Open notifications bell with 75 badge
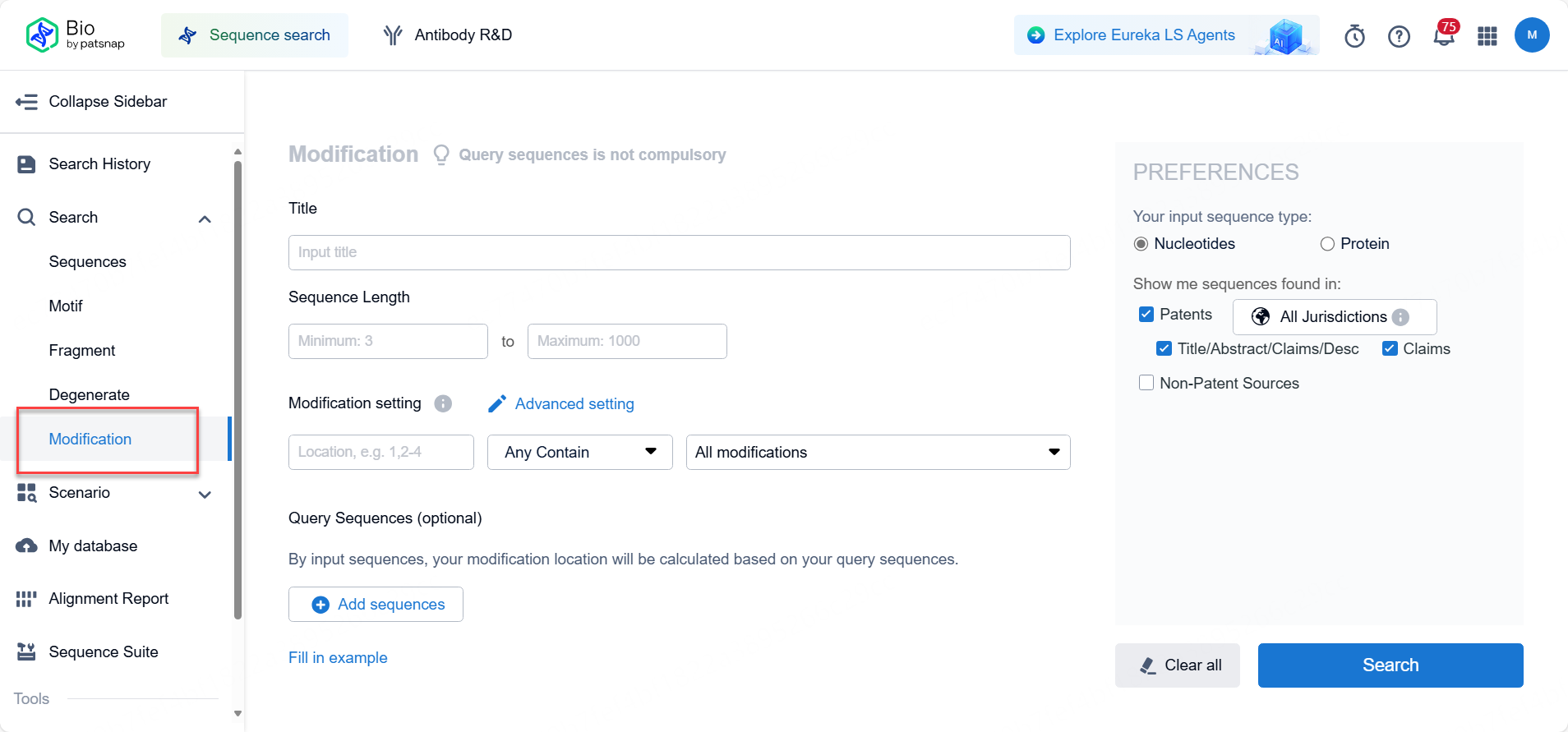 coord(1443,36)
